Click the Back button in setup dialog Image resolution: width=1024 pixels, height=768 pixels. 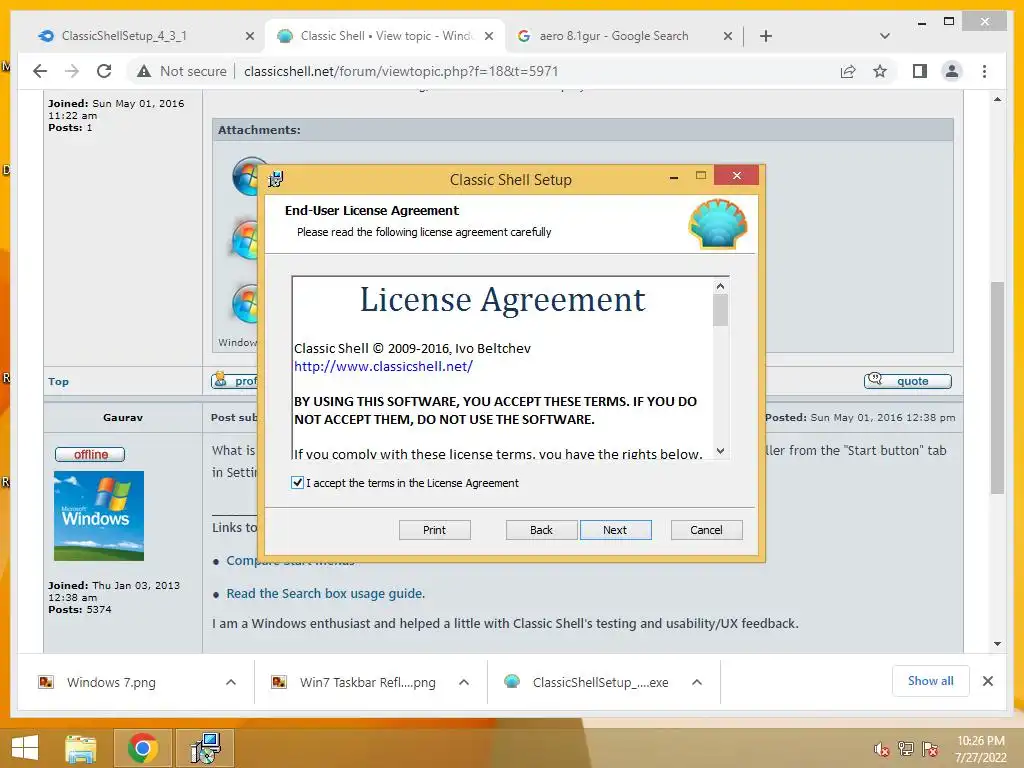[541, 530]
